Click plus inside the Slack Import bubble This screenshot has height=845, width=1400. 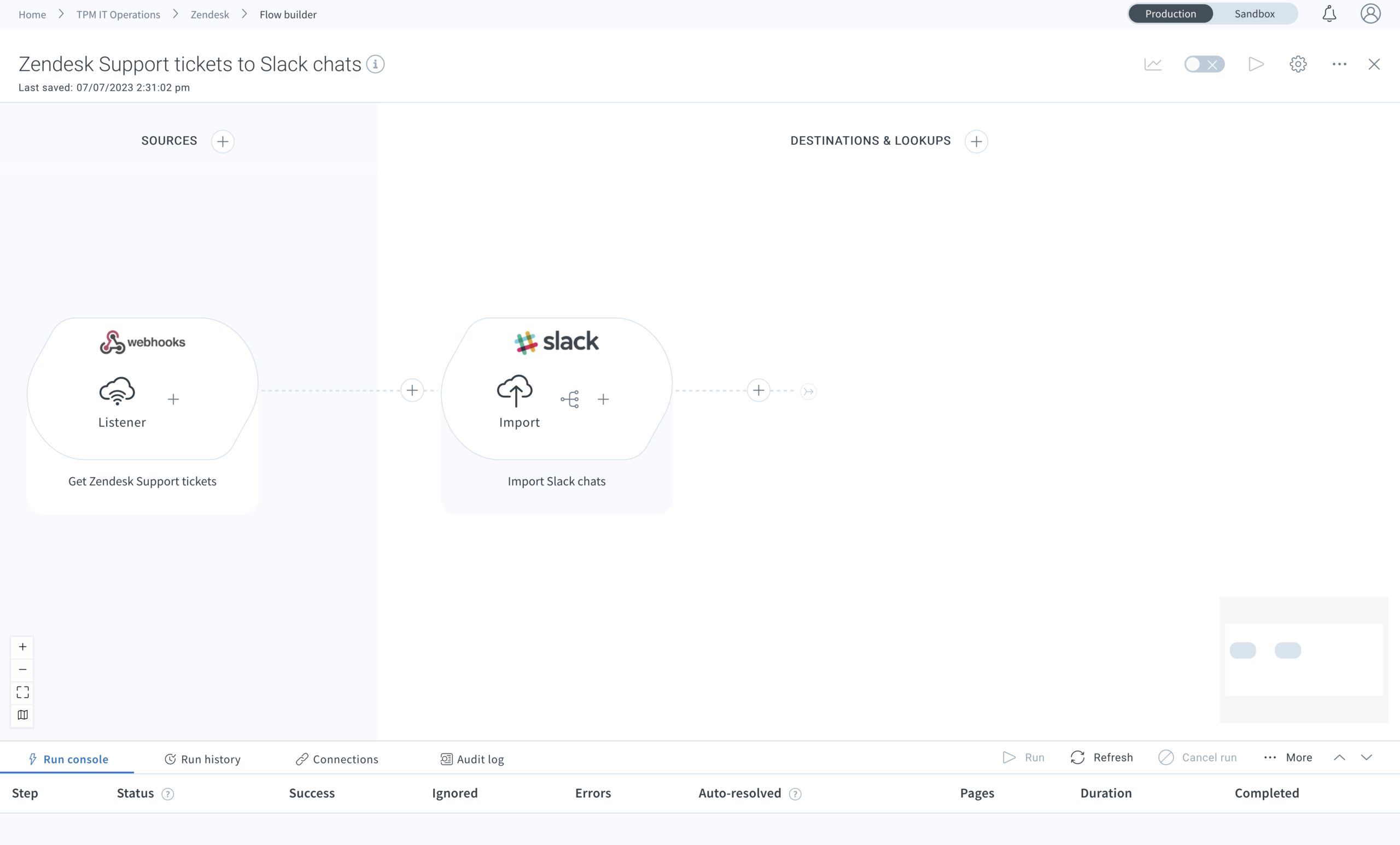pos(603,399)
